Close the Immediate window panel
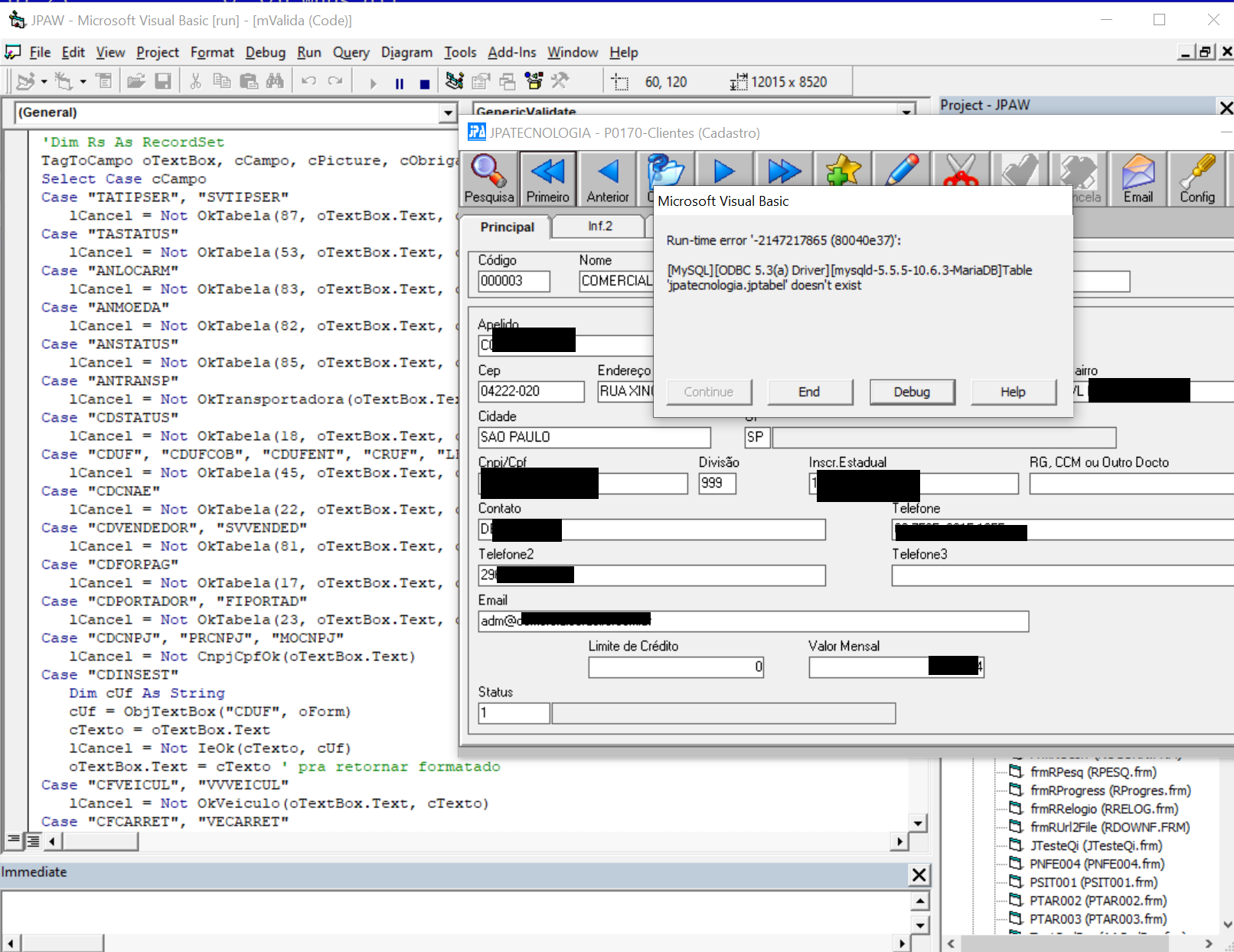Screen dimensions: 1234x952 pos(919,875)
